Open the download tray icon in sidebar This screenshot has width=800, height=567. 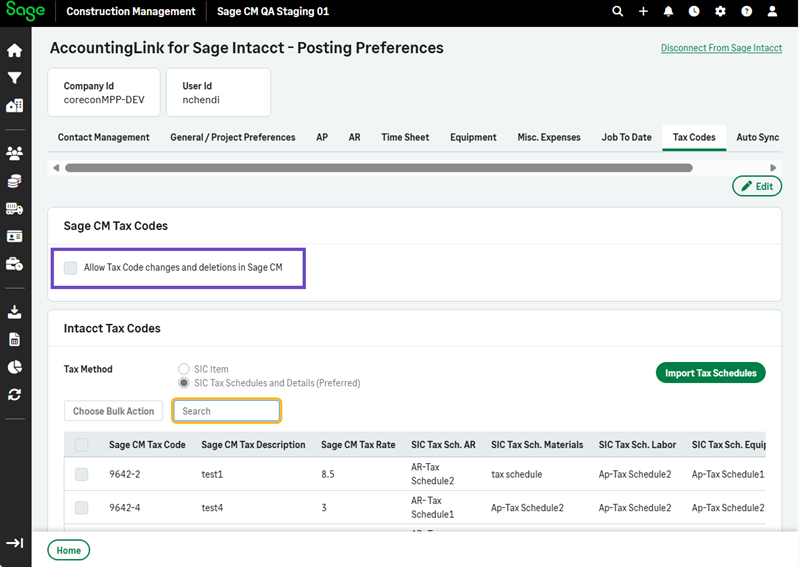coord(14,312)
